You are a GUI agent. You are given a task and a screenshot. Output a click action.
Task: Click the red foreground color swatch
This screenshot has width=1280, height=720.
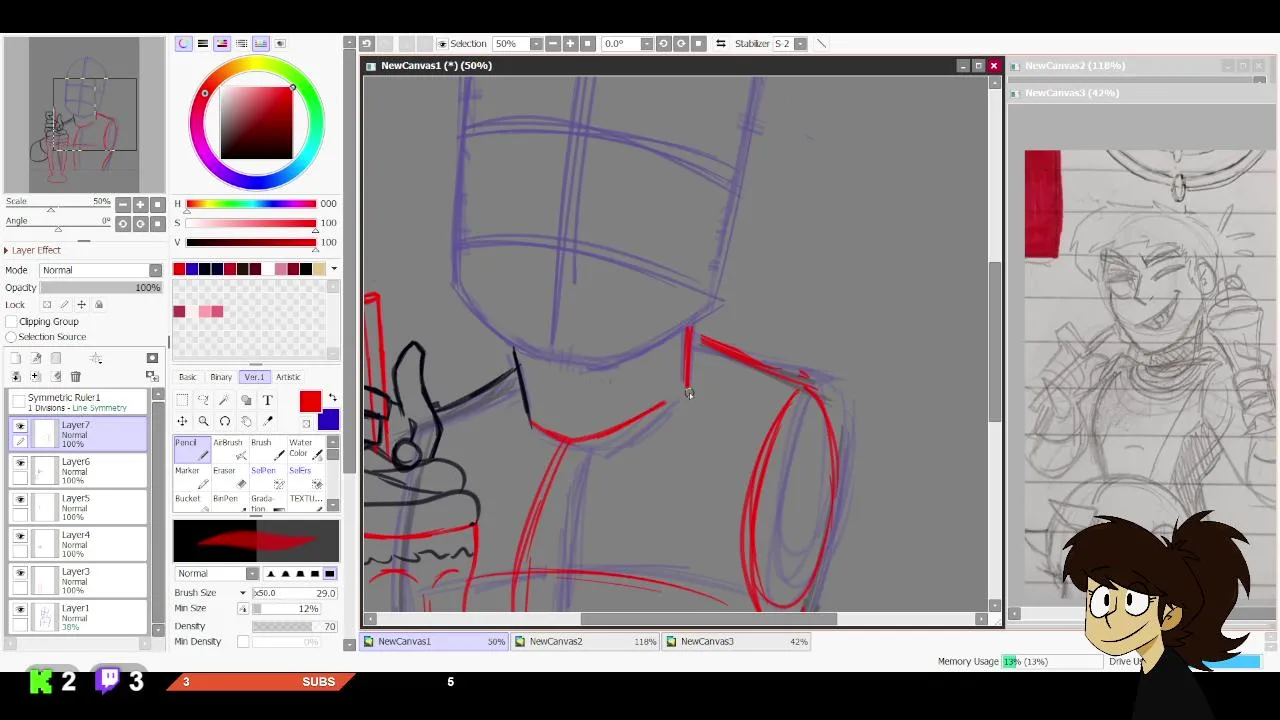pos(310,401)
